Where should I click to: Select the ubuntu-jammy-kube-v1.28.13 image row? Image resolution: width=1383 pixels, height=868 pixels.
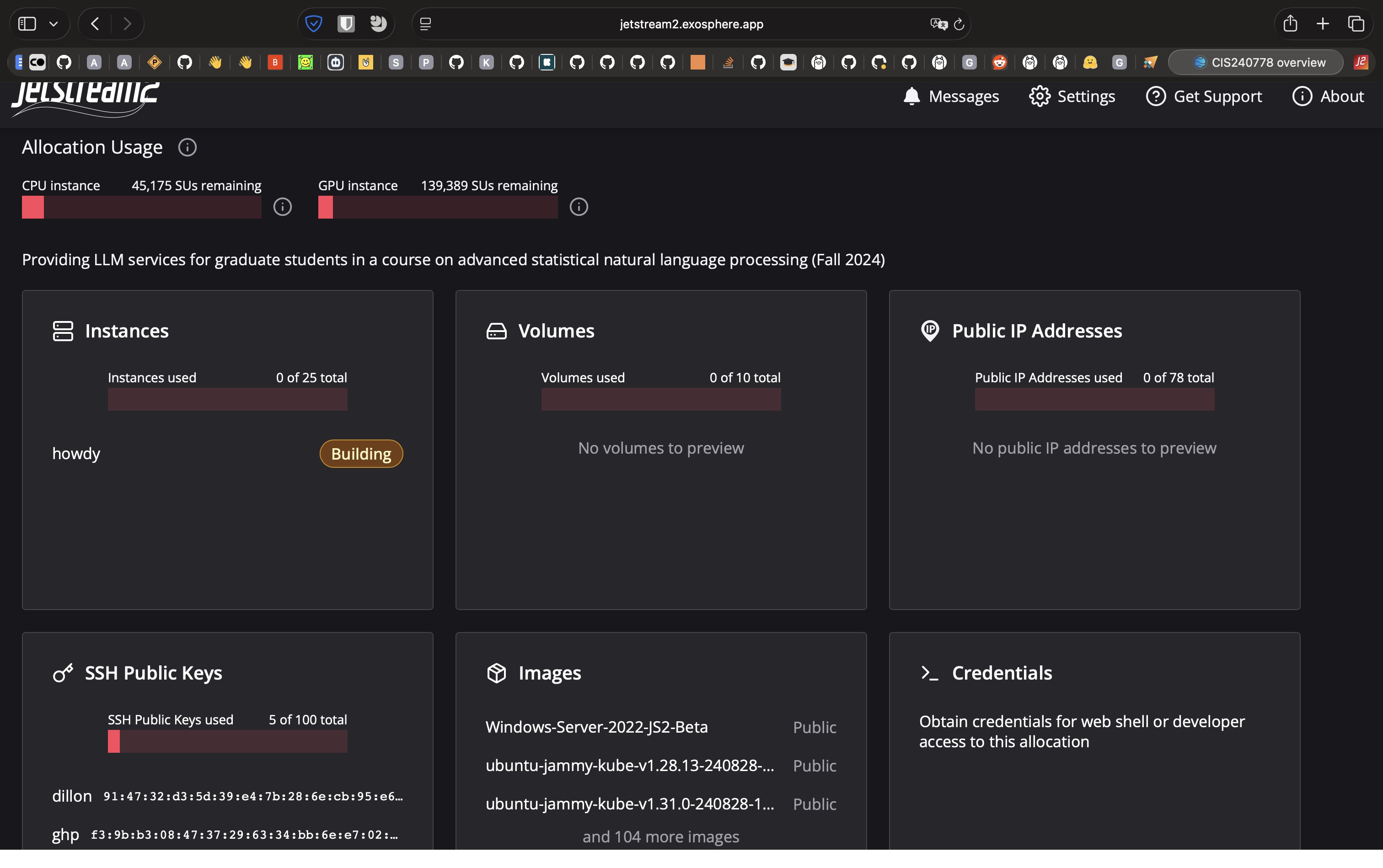661,766
